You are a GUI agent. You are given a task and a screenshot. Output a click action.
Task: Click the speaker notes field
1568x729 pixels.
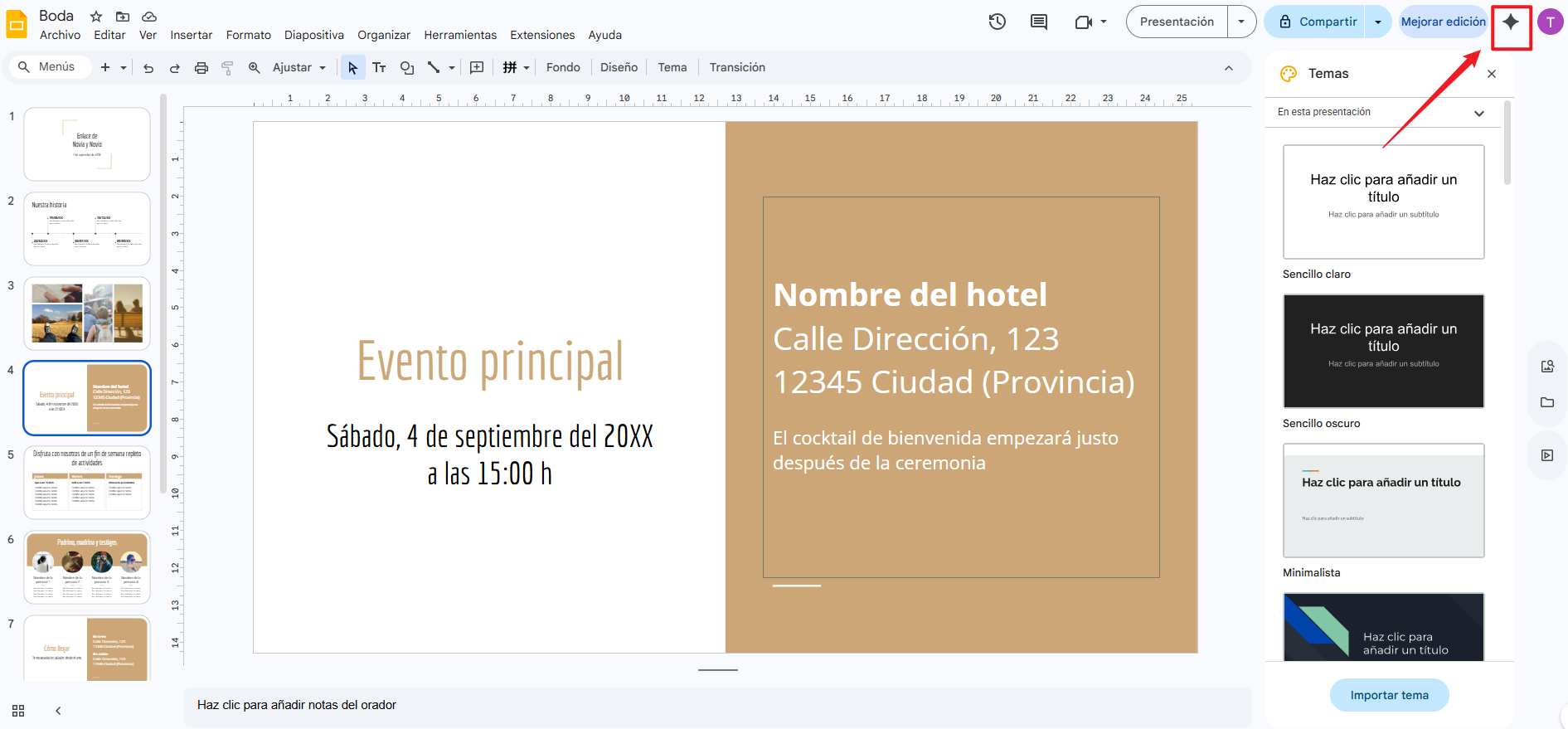[x=717, y=705]
